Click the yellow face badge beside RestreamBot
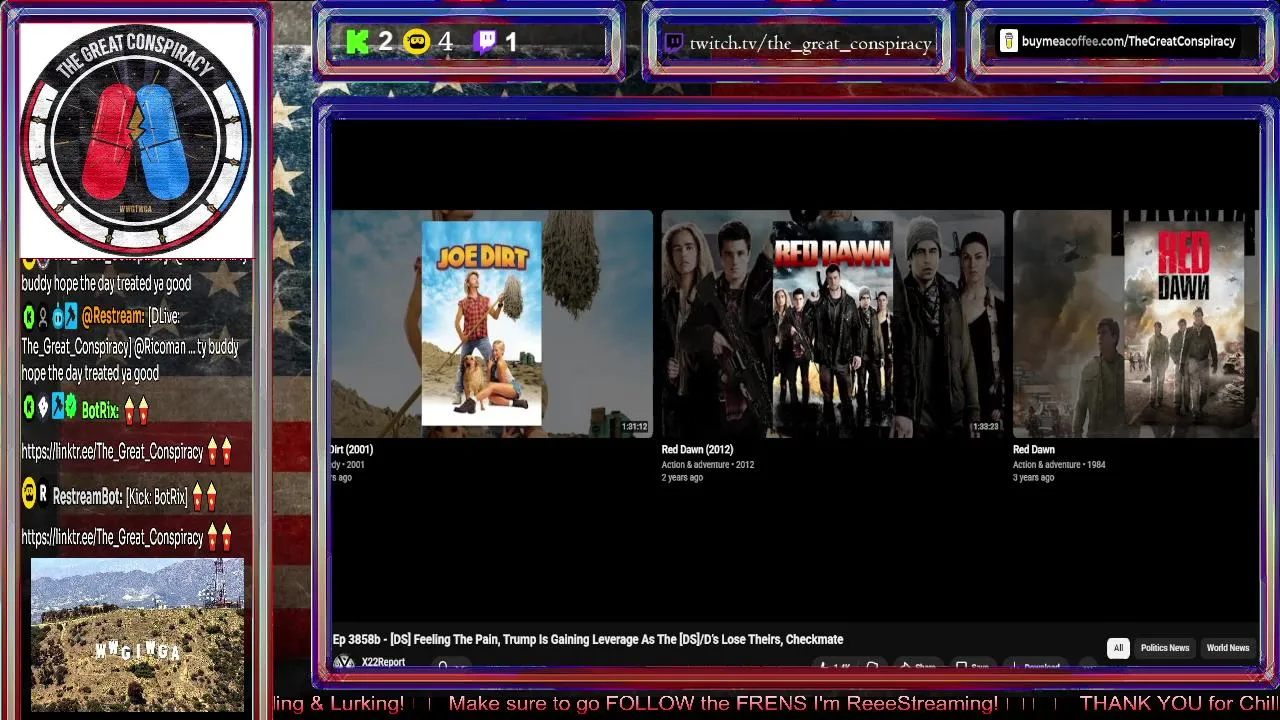 click(29, 494)
